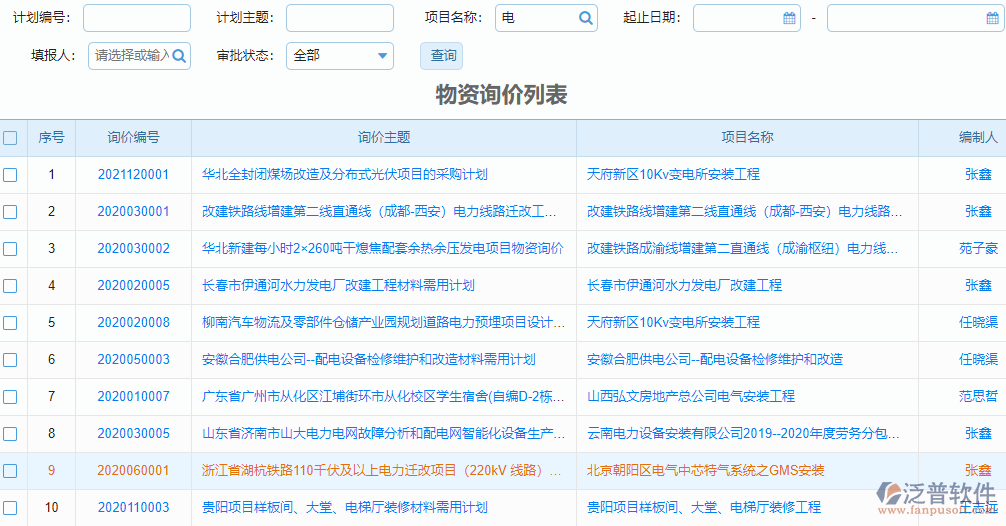This screenshot has width=1006, height=526.
Task: Focus the 计划编号 input field
Action: (x=136, y=18)
